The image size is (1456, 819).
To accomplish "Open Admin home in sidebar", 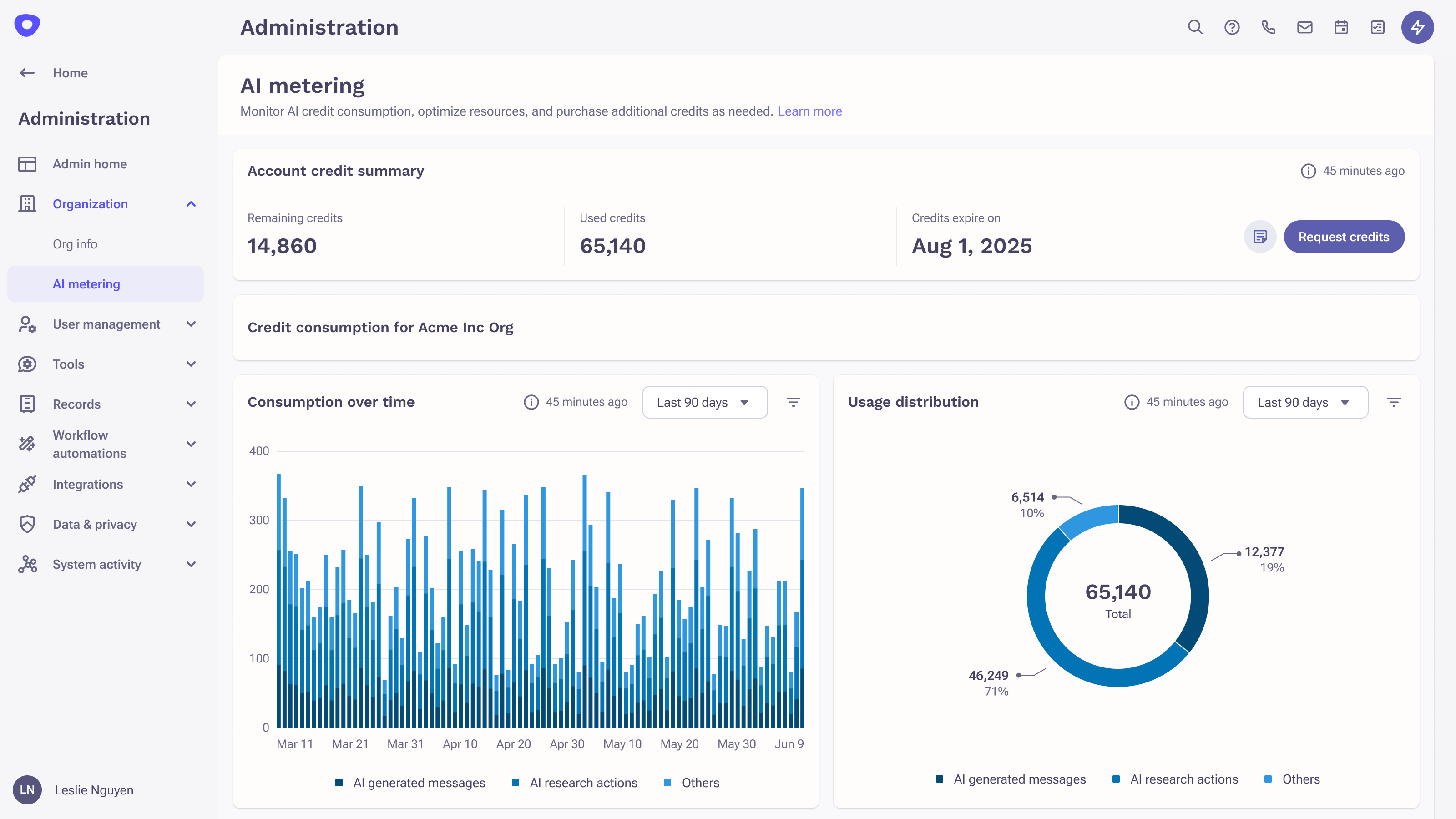I will [89, 164].
